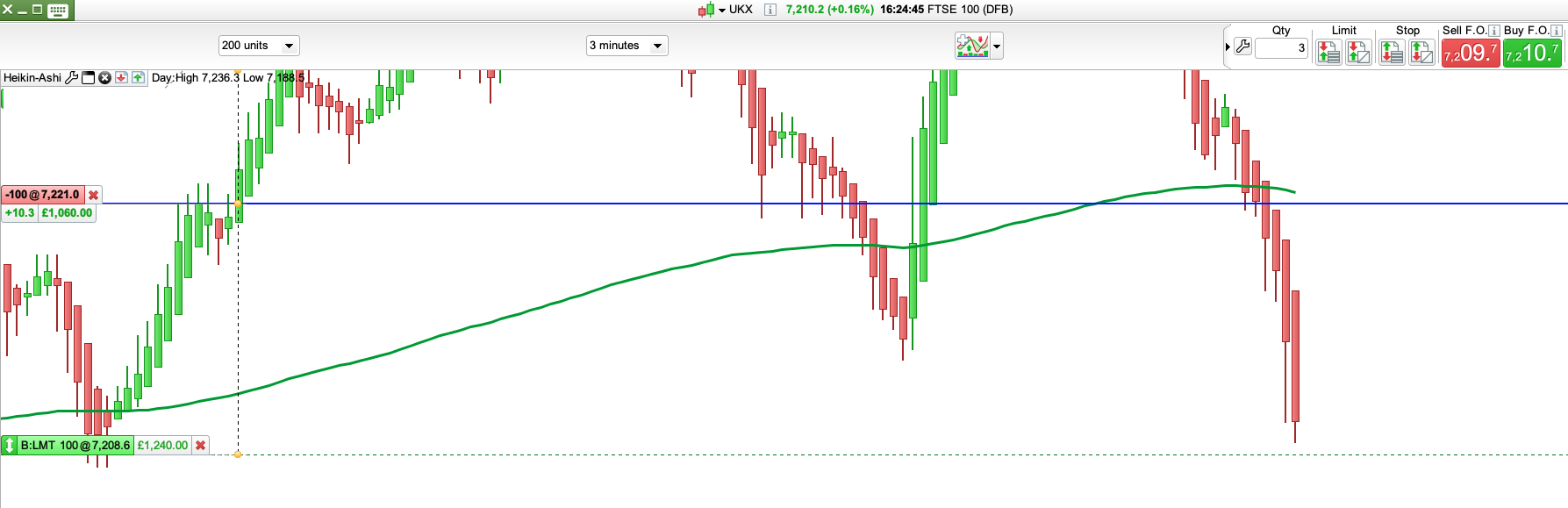Click Heikin-Ashi green up-arrow icon
Viewport: 1568px width, 508px height.
point(138,78)
